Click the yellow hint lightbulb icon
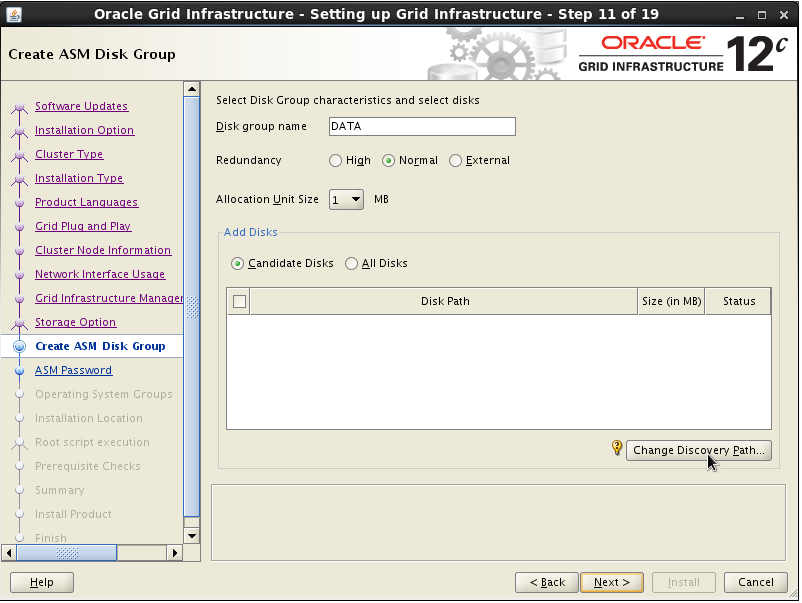This screenshot has width=802, height=603. 617,448
